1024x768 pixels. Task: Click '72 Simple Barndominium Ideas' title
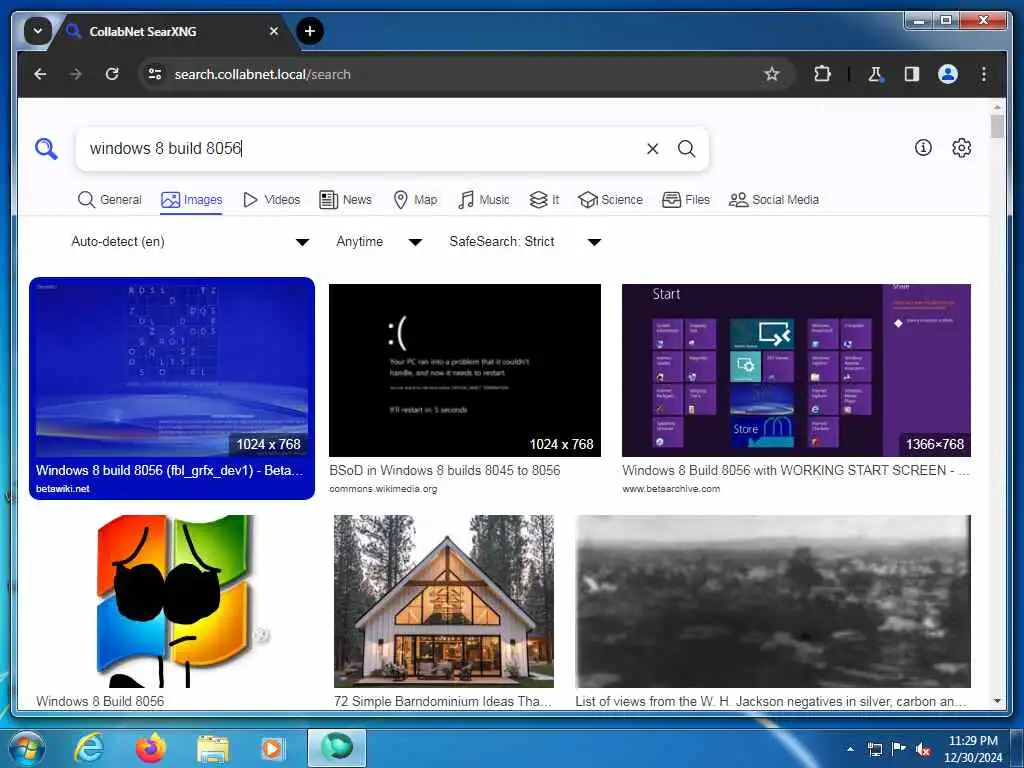tap(443, 701)
